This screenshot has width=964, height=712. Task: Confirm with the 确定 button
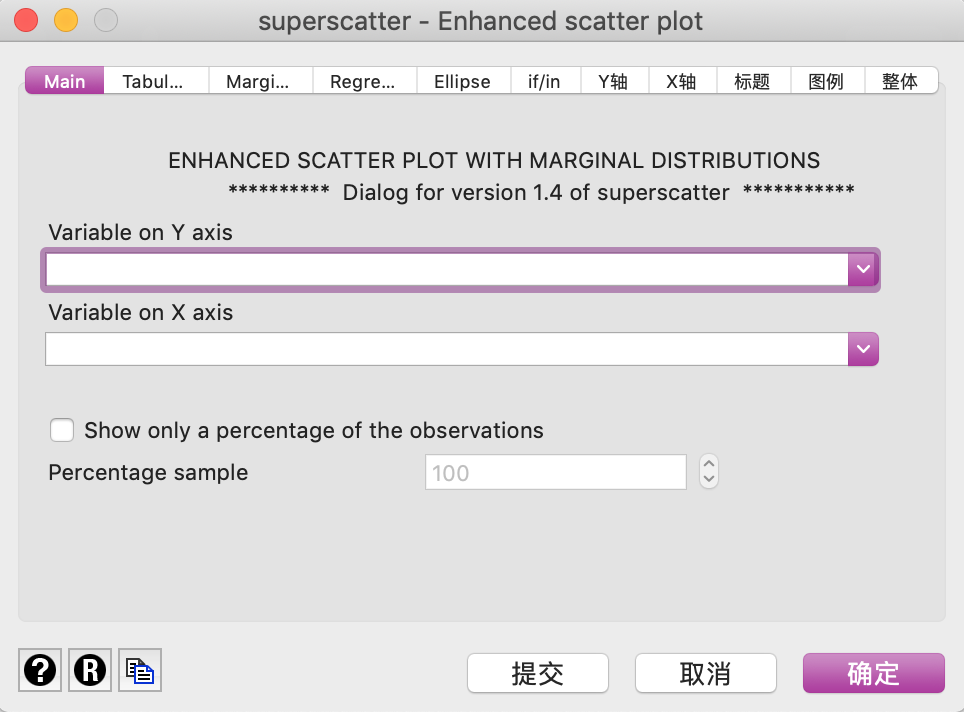click(874, 673)
